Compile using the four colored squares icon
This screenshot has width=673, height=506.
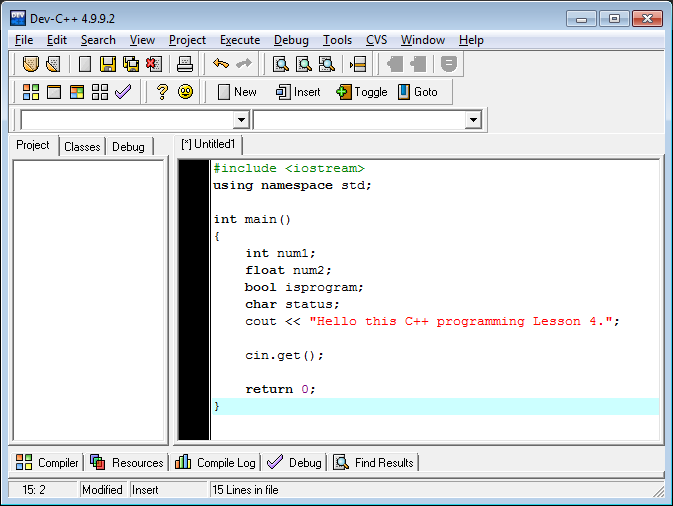click(31, 92)
